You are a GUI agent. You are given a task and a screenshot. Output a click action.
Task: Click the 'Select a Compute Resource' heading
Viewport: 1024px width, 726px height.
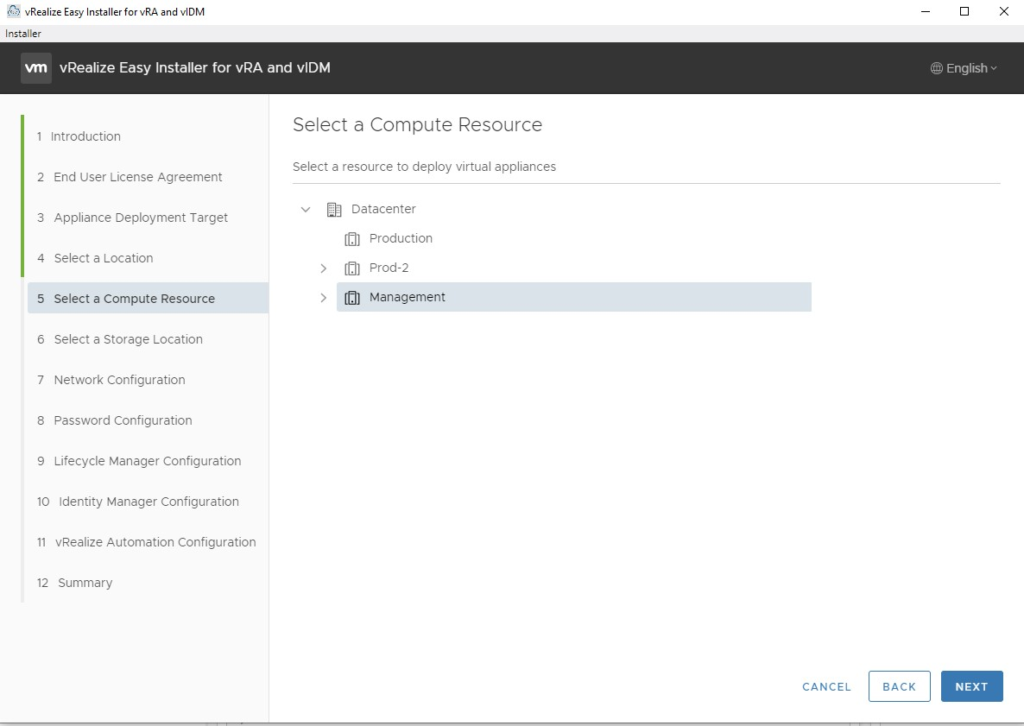click(x=417, y=125)
